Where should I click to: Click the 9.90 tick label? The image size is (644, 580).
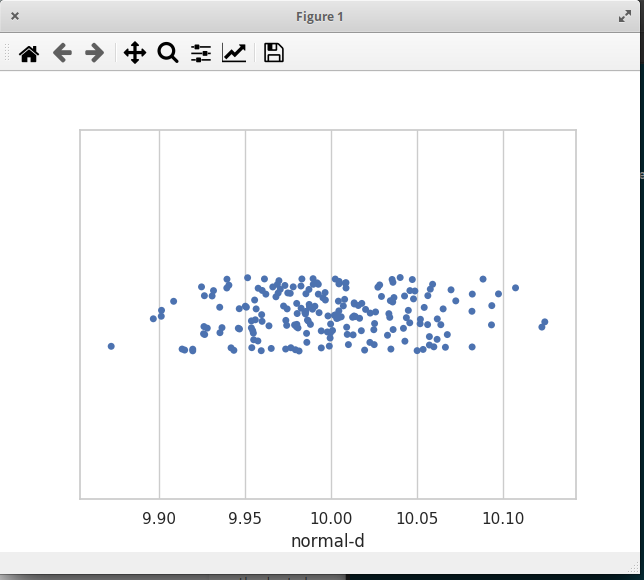(159, 518)
